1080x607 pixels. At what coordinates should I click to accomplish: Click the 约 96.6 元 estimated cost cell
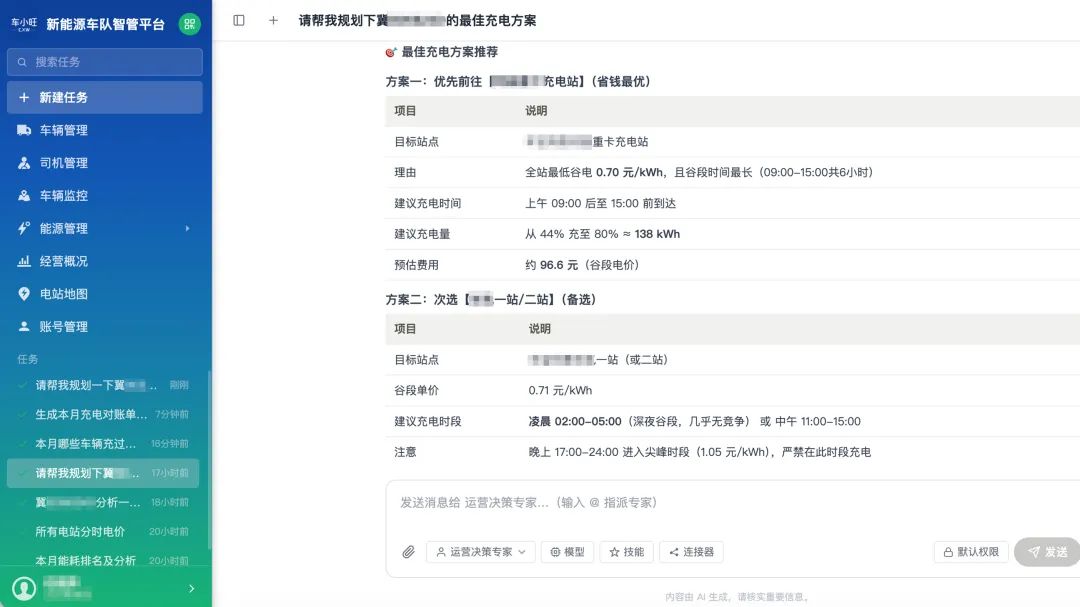[582, 265]
